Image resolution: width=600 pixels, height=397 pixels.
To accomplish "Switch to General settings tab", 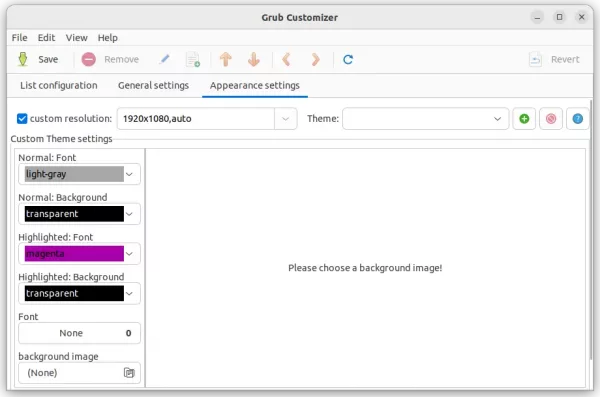I will pyautogui.click(x=153, y=85).
